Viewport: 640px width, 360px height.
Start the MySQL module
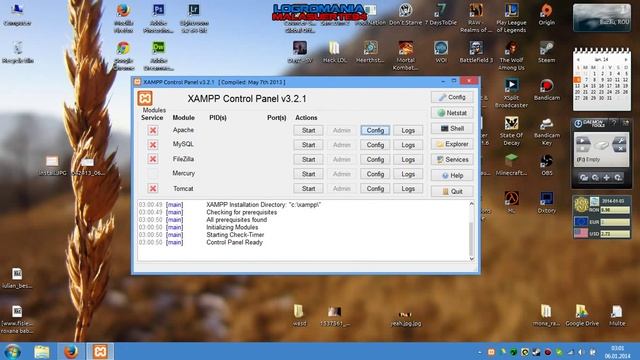click(309, 145)
